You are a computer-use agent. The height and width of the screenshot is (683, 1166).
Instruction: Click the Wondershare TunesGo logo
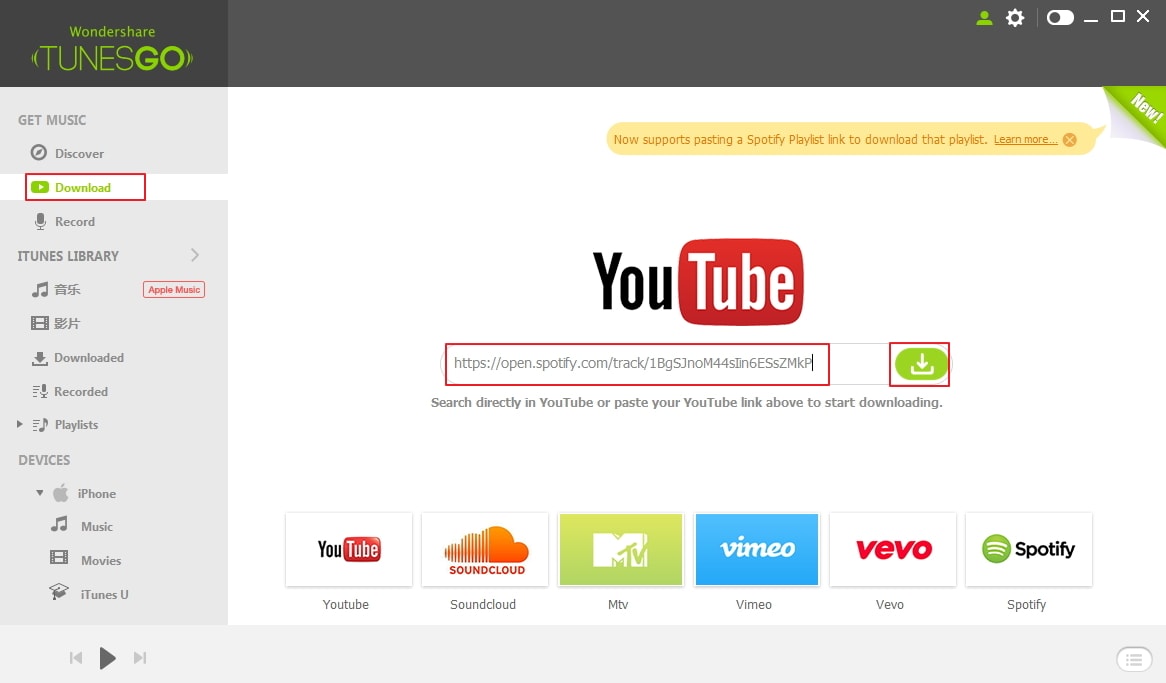coord(112,48)
